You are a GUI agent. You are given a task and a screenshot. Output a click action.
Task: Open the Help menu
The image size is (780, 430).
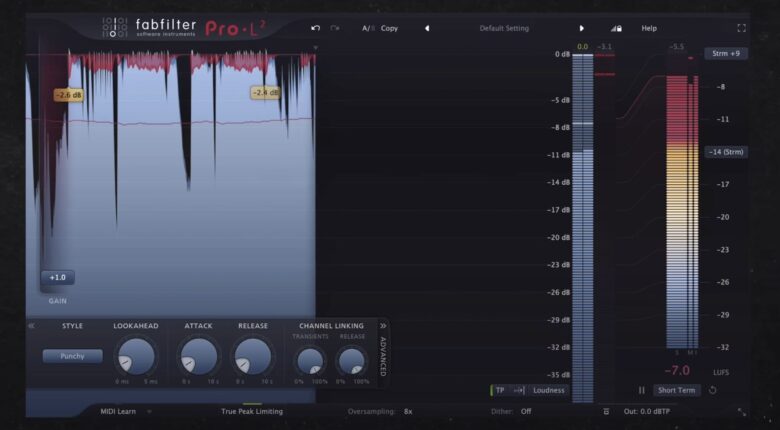[x=649, y=28]
